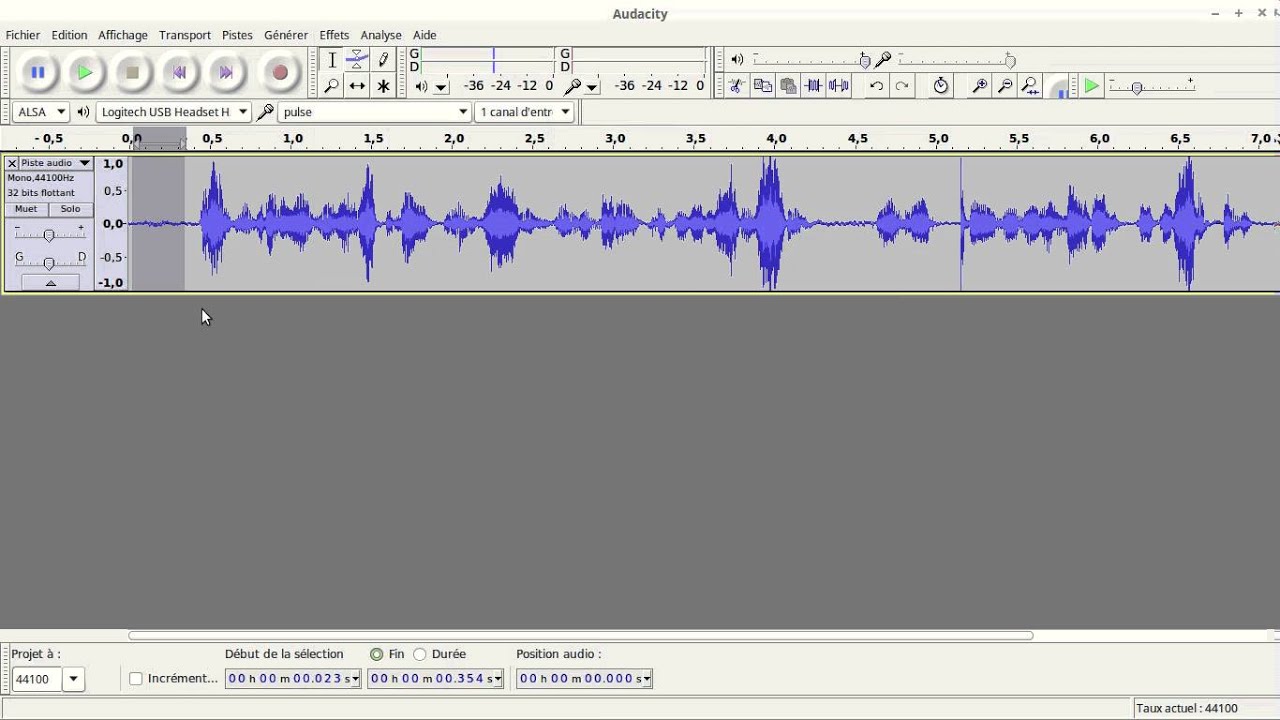The image size is (1280, 720).
Task: Click the Trim audio icon
Action: 814,86
